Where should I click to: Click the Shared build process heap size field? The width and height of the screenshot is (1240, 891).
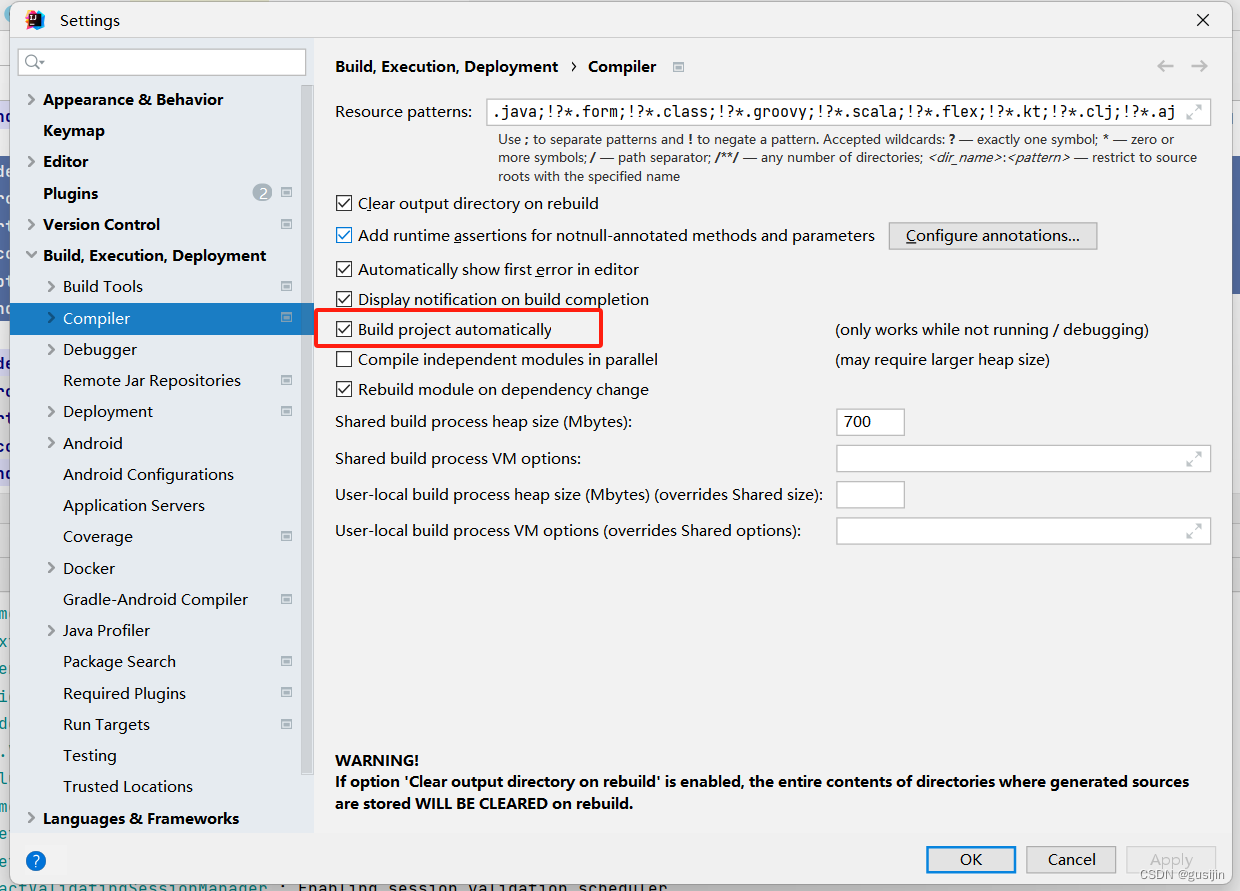870,422
